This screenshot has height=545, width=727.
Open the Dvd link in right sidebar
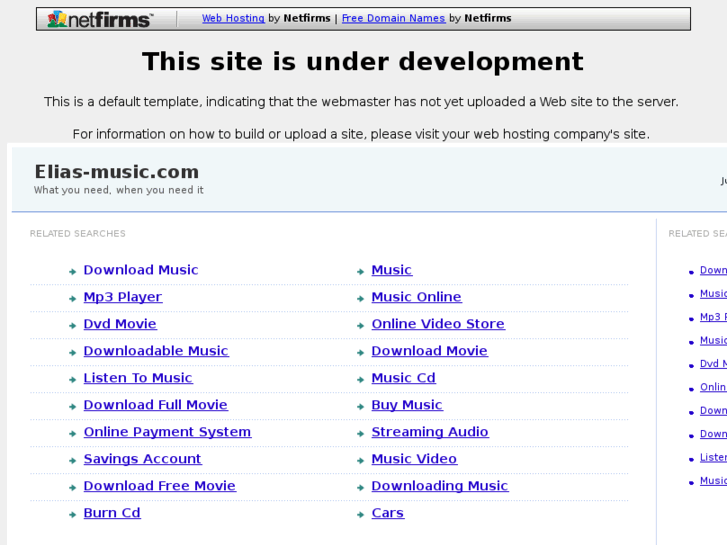pyautogui.click(x=714, y=364)
